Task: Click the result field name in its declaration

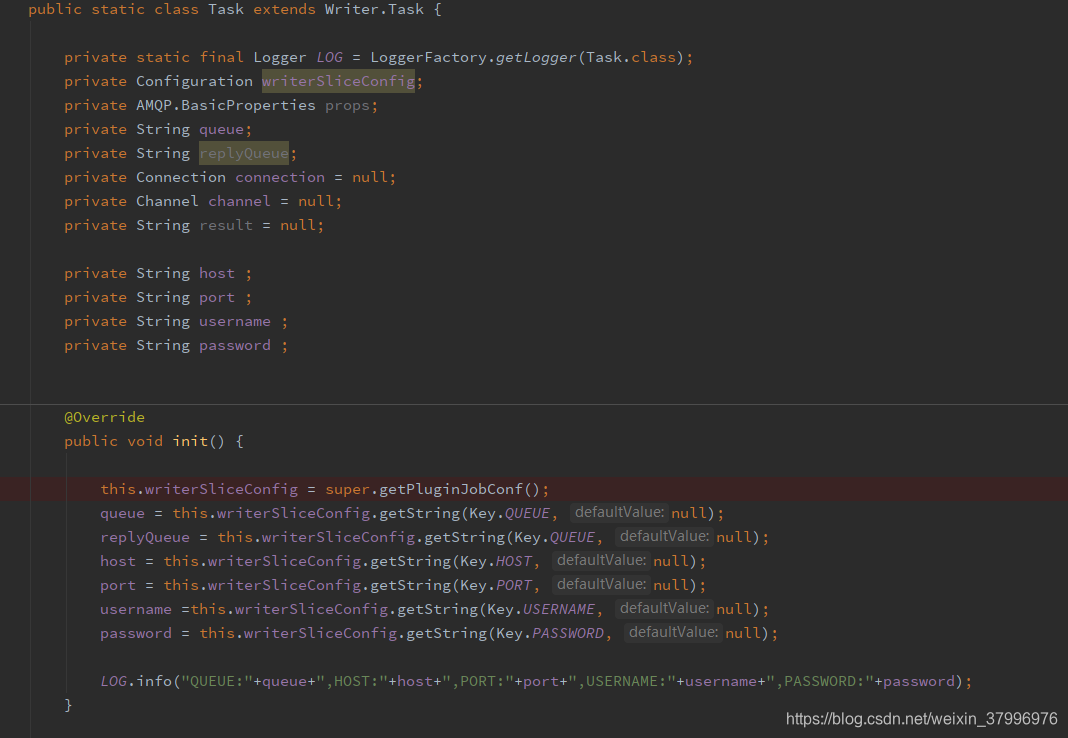Action: [x=225, y=225]
